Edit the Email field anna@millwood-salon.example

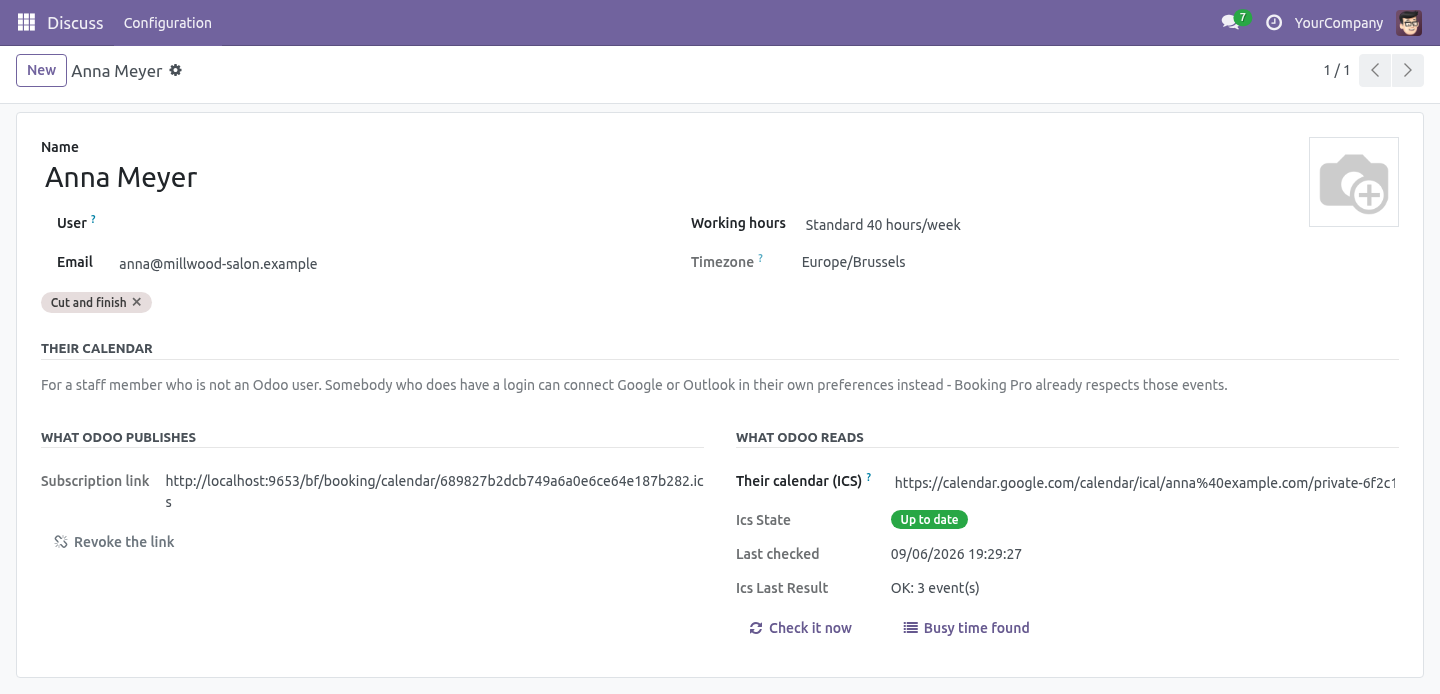(385, 264)
